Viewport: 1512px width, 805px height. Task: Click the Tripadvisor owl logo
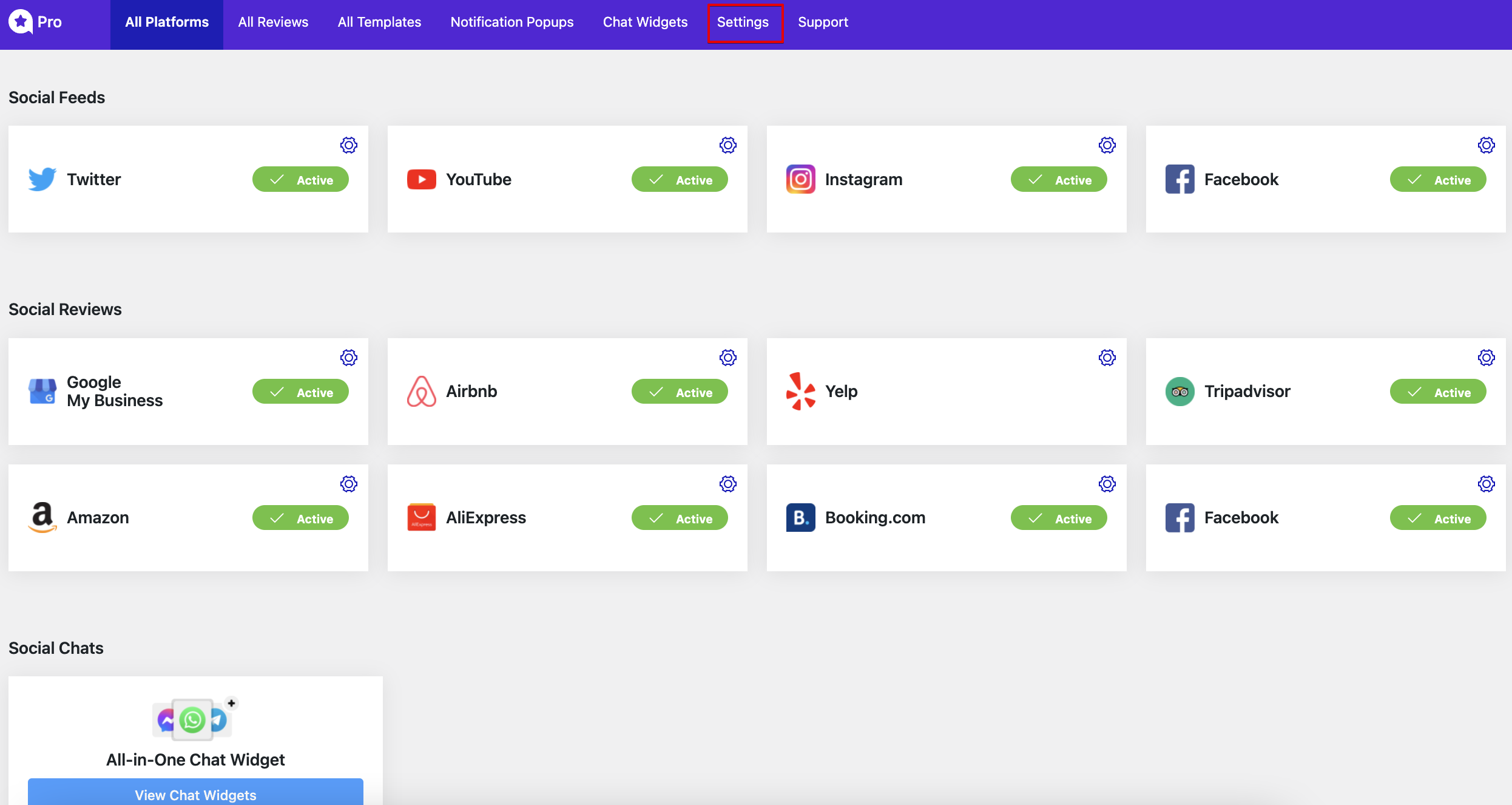[x=1180, y=392]
